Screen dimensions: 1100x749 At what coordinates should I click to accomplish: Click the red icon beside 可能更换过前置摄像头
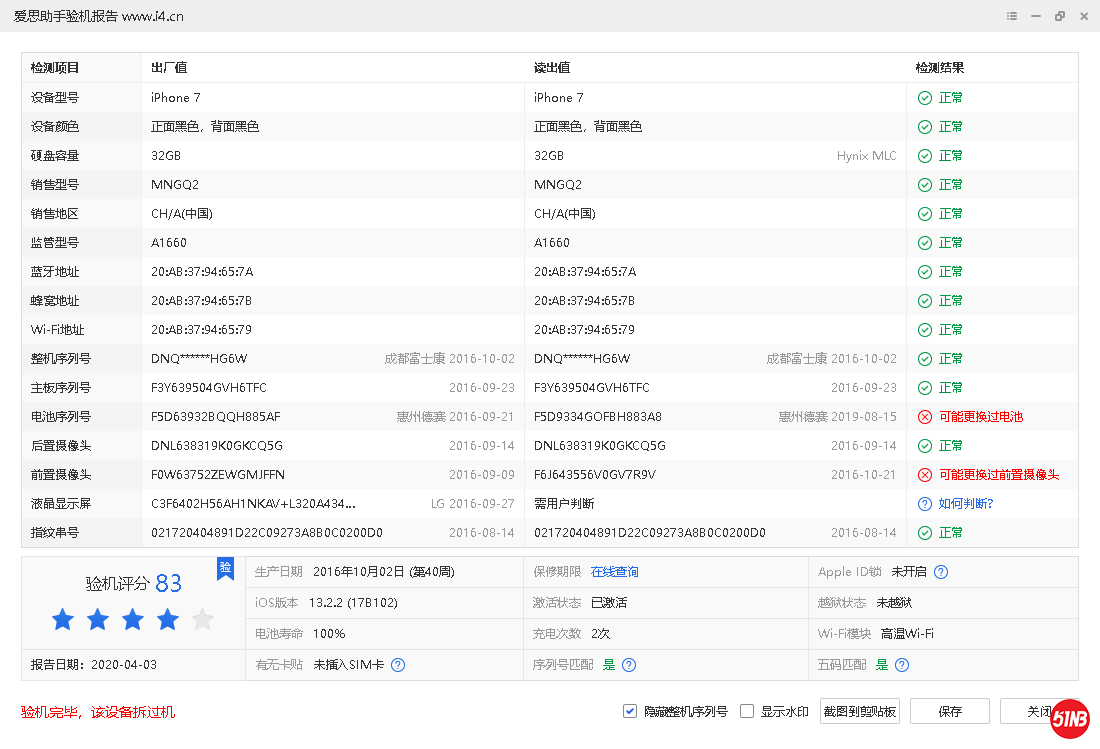pos(924,474)
